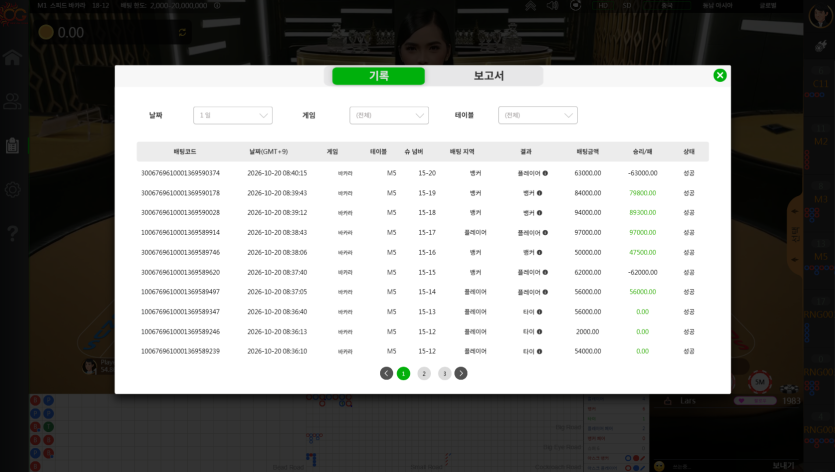The height and width of the screenshot is (472, 835).
Task: Show betting limit info icon in top bar
Action: click(x=217, y=5)
